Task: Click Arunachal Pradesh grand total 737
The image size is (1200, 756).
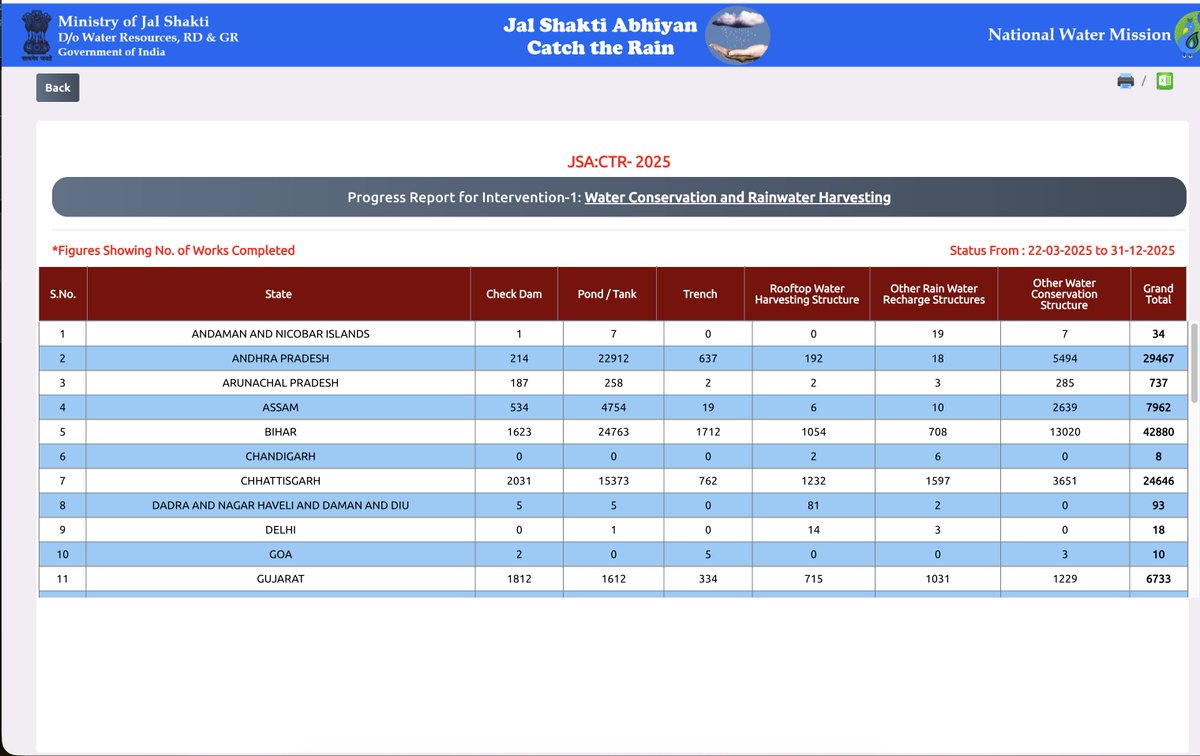Action: pos(1158,382)
